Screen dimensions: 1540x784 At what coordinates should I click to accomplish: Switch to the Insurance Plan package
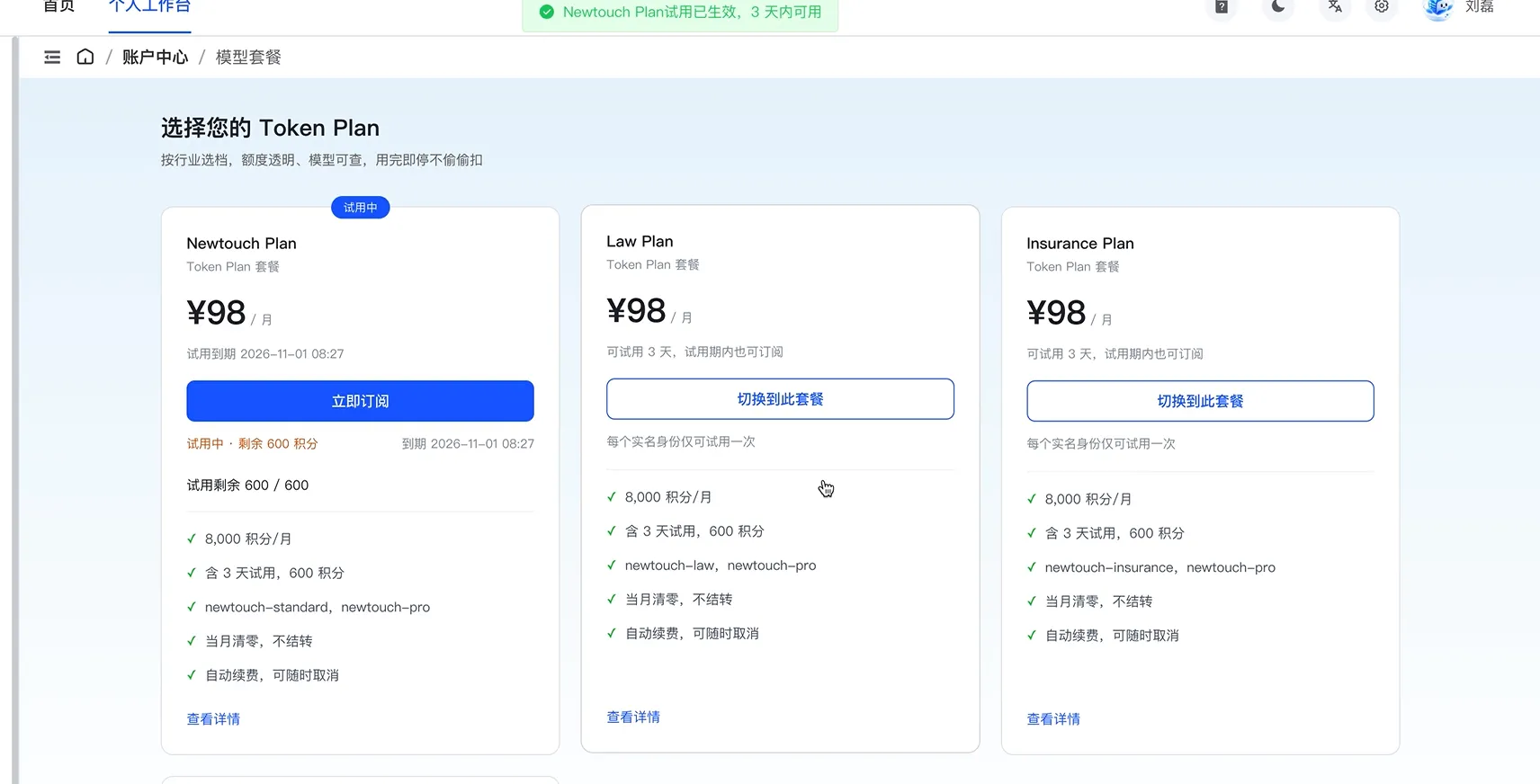[x=1200, y=401]
